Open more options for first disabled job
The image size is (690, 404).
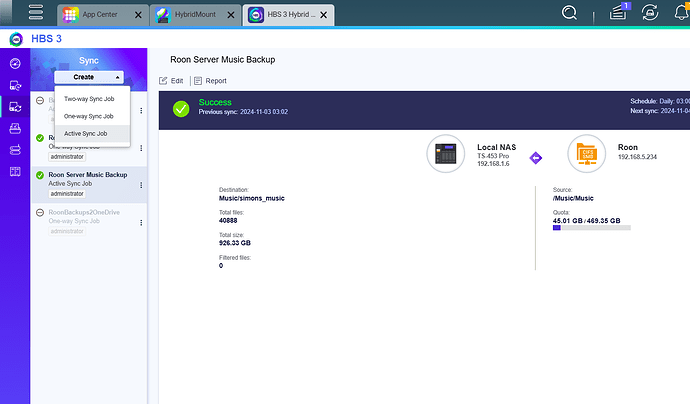(x=141, y=110)
